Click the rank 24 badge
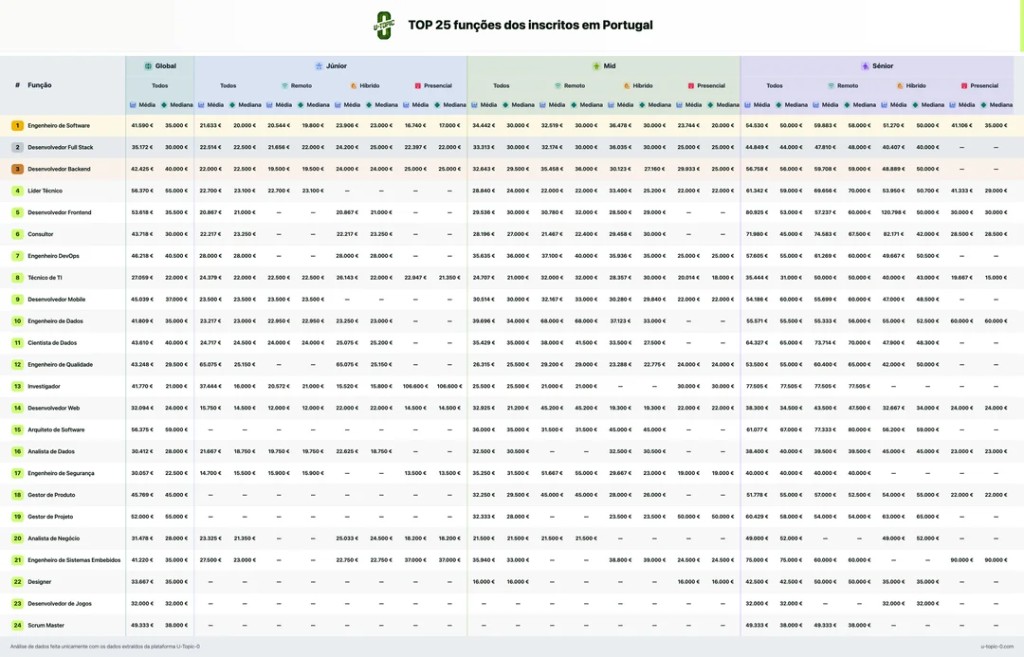Screen dimensions: 1024x657 click(18, 626)
